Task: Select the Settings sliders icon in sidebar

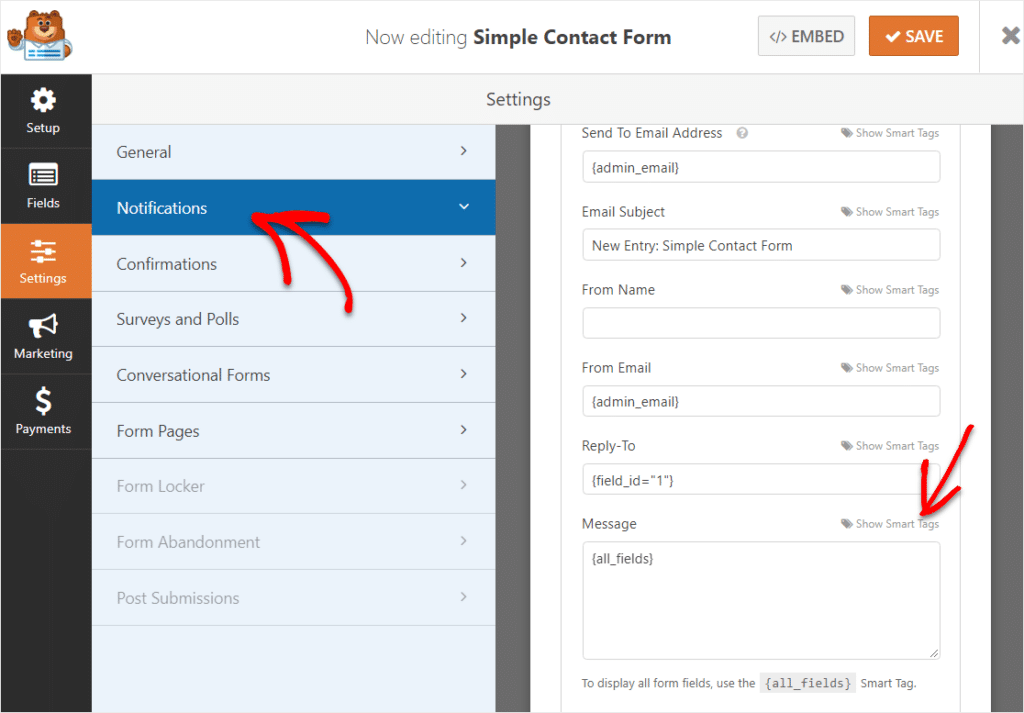Action: click(x=43, y=252)
